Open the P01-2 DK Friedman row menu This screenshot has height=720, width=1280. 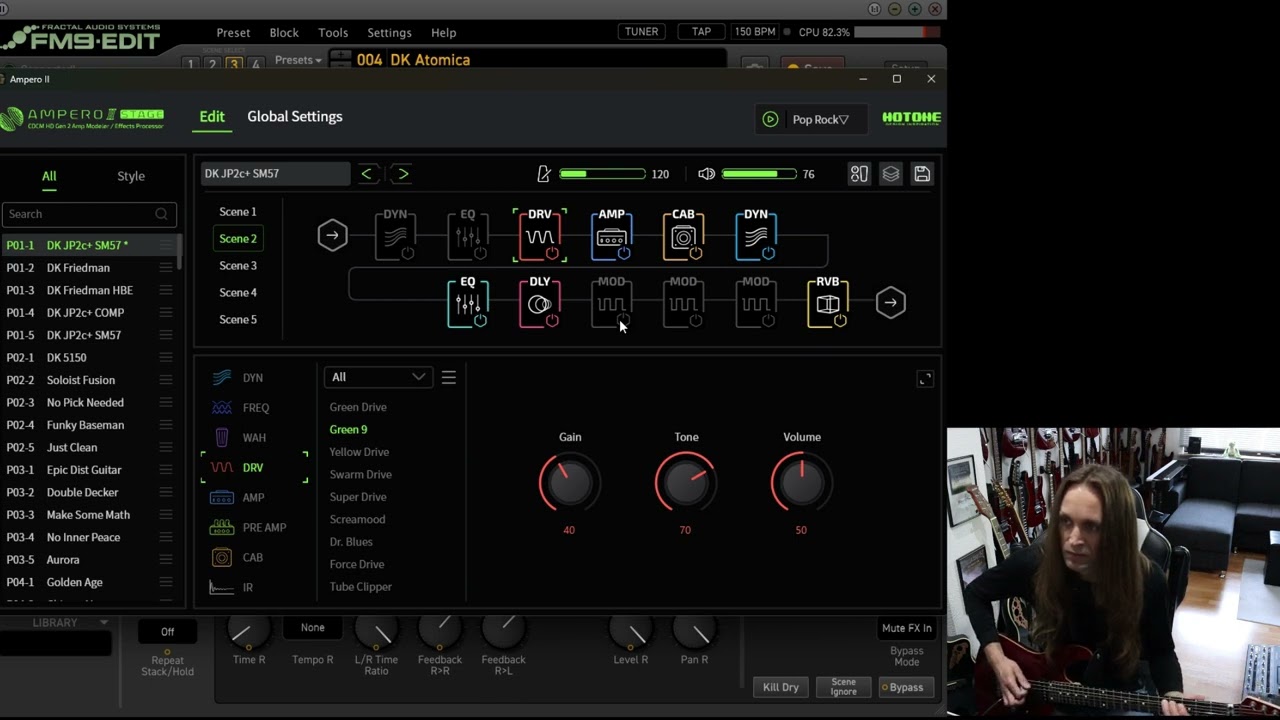[x=166, y=268]
